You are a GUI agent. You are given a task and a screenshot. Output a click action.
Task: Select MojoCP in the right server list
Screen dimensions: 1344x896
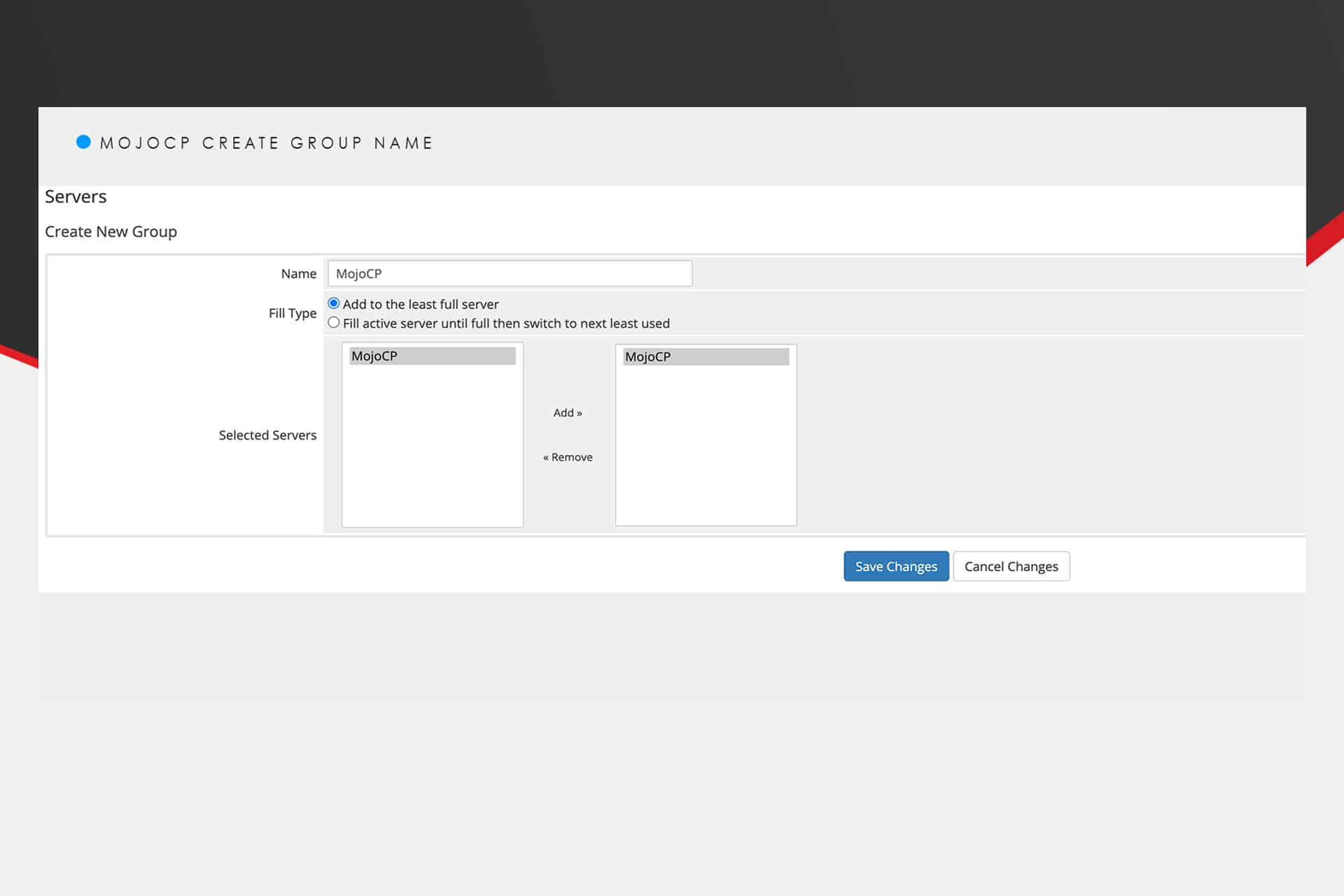pos(706,356)
